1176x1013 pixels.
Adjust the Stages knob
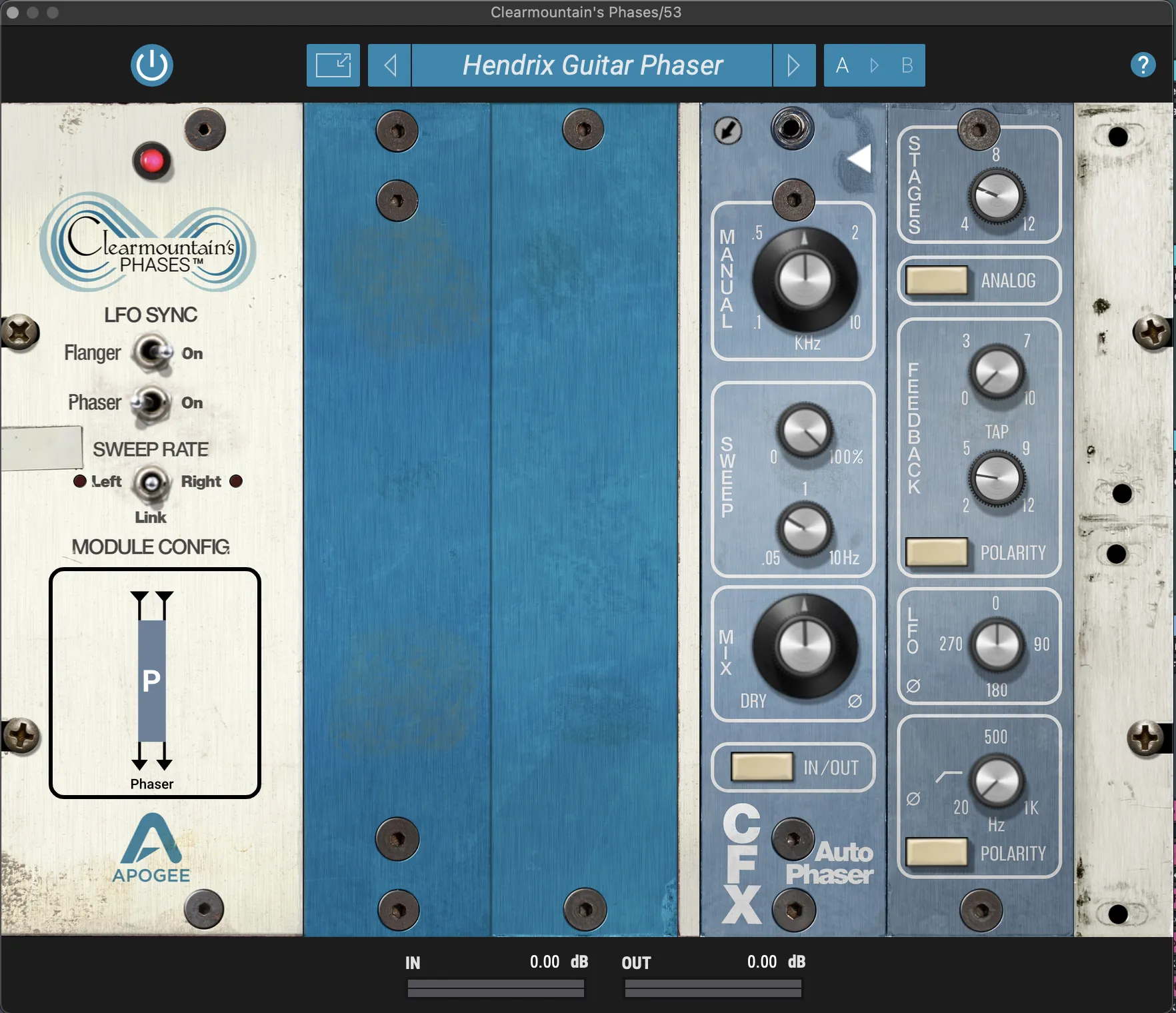point(997,195)
